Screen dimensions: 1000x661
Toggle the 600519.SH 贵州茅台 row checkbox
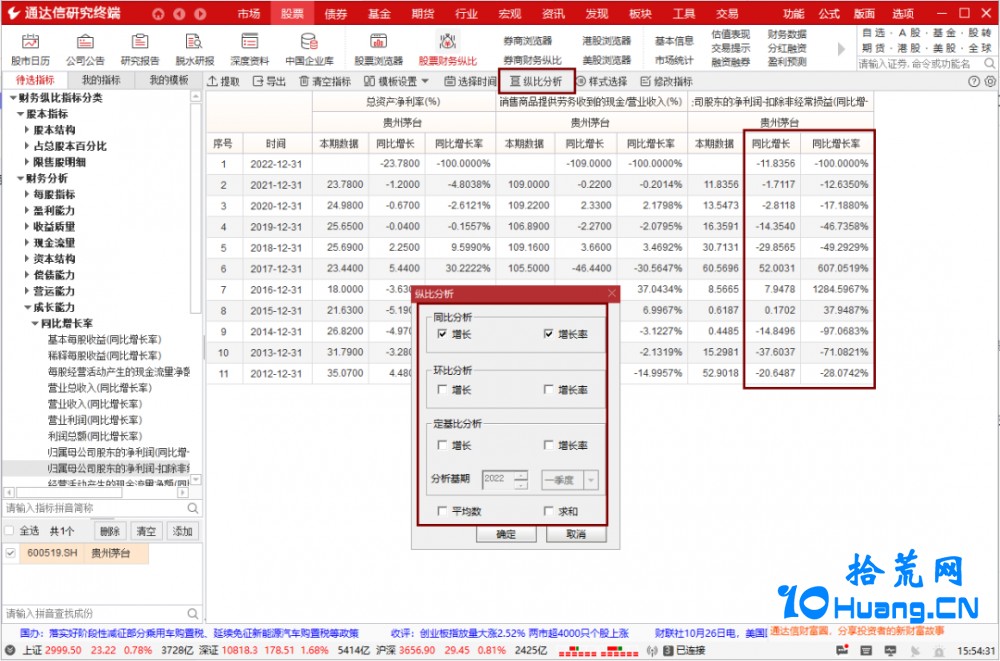tap(10, 553)
